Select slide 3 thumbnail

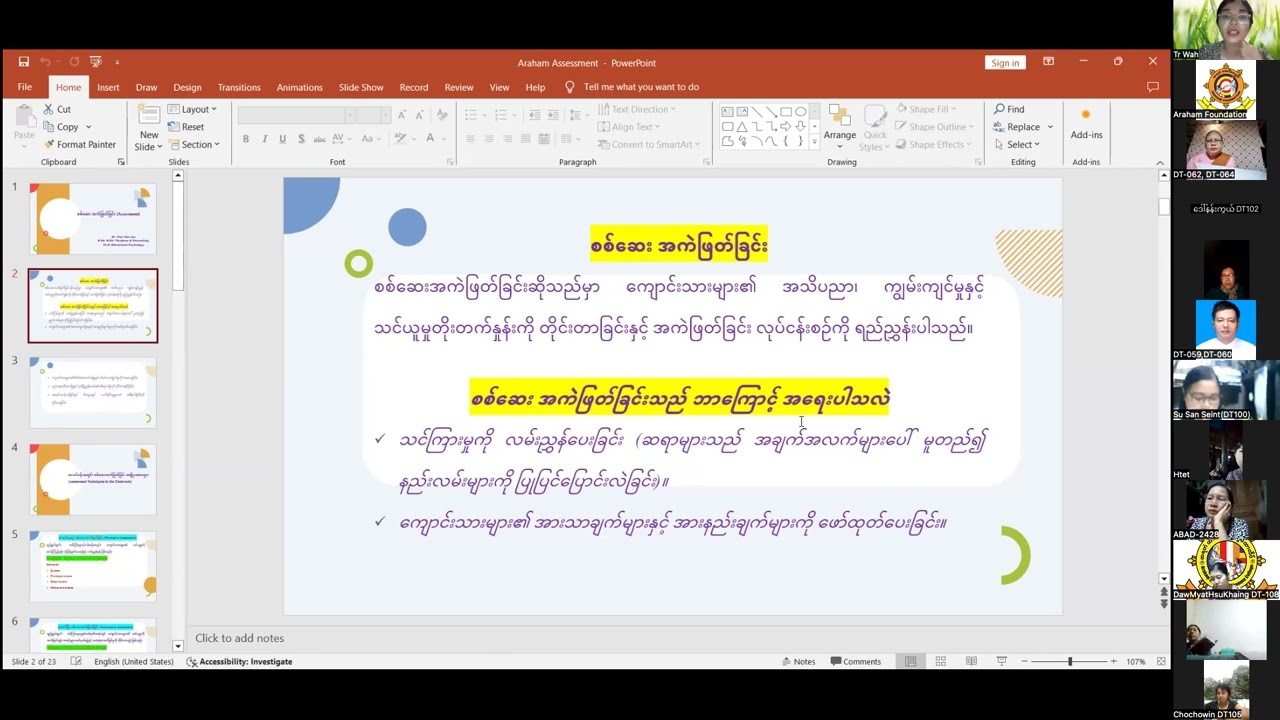[x=93, y=392]
